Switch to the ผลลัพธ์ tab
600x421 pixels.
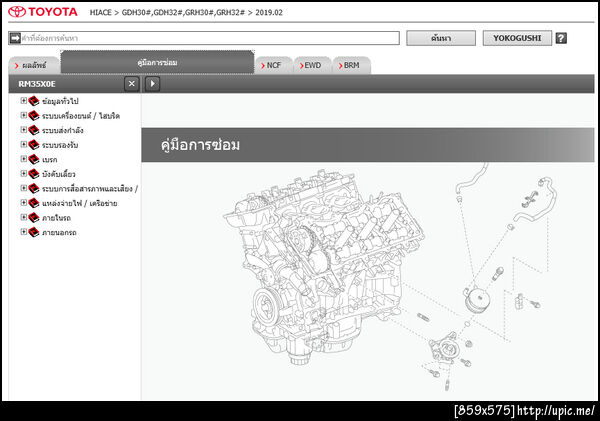(x=34, y=65)
